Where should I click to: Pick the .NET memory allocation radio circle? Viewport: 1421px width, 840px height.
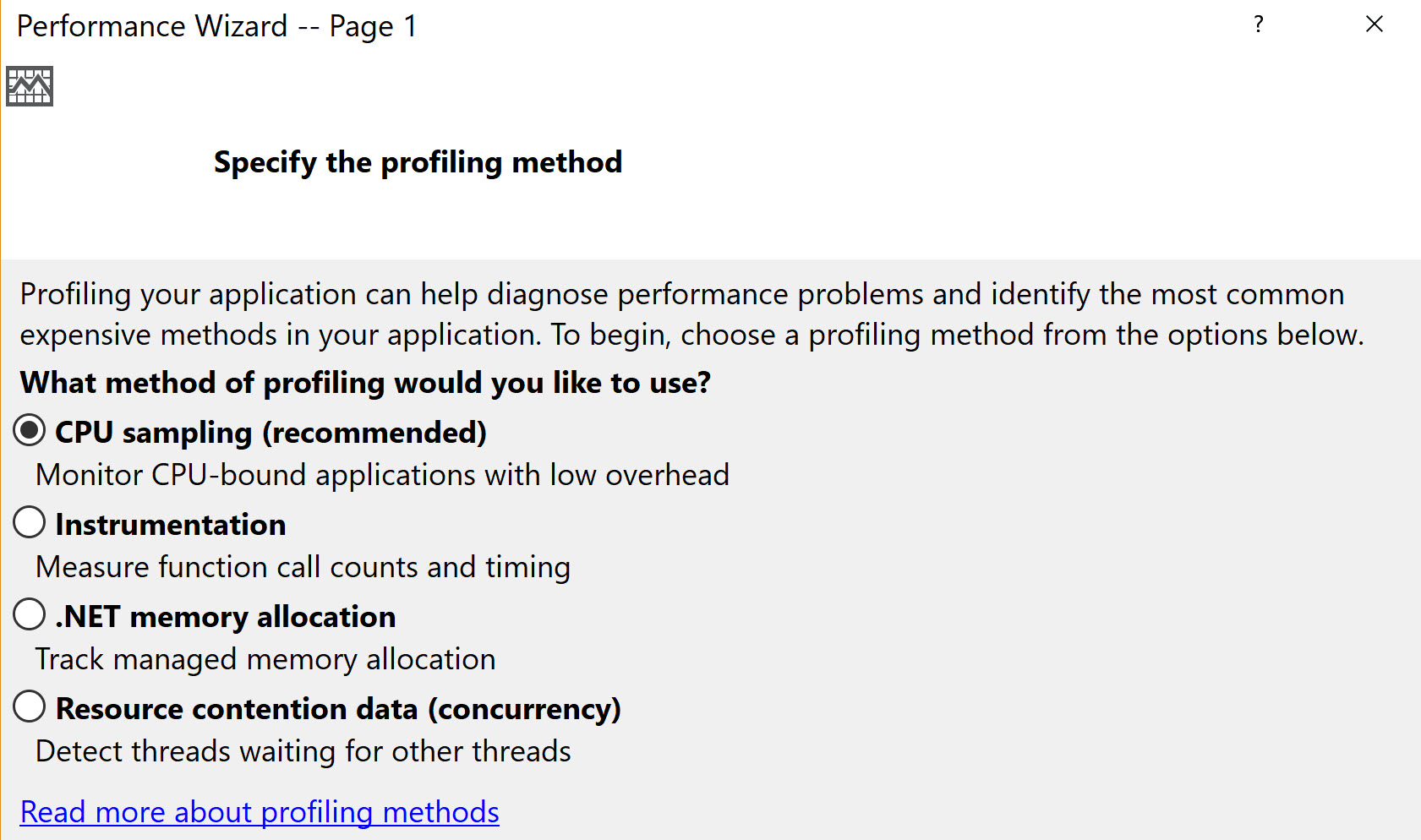pos(30,614)
